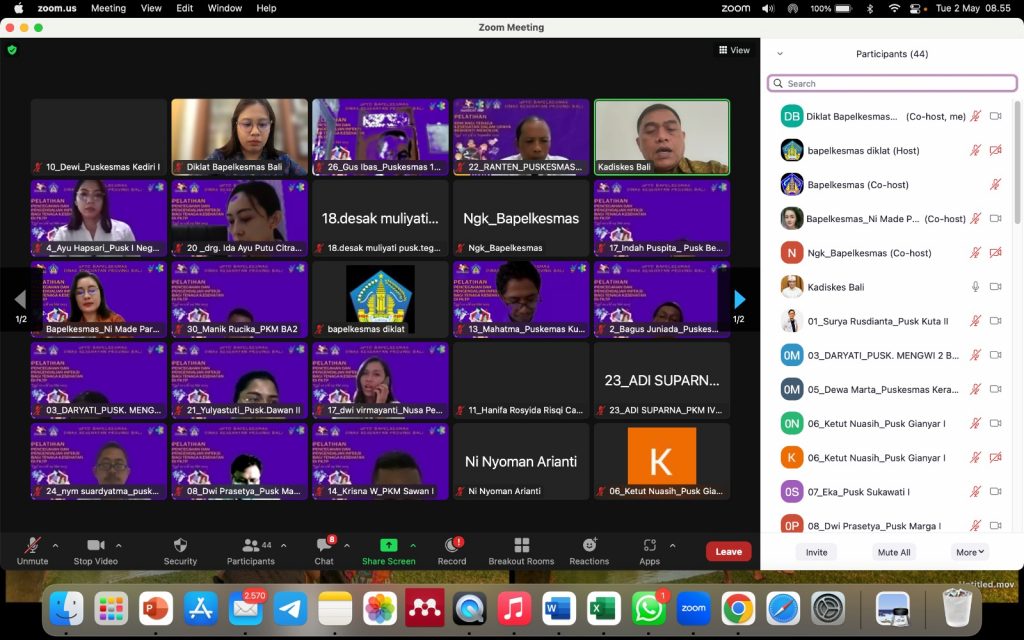Open the Help menu

tap(266, 8)
